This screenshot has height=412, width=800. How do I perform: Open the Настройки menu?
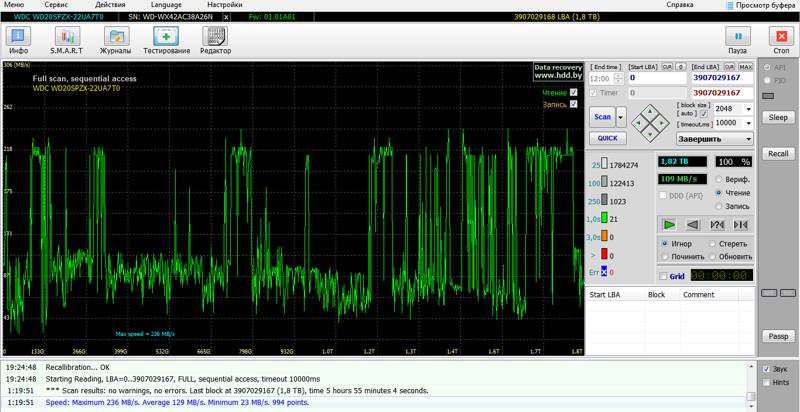tap(225, 5)
